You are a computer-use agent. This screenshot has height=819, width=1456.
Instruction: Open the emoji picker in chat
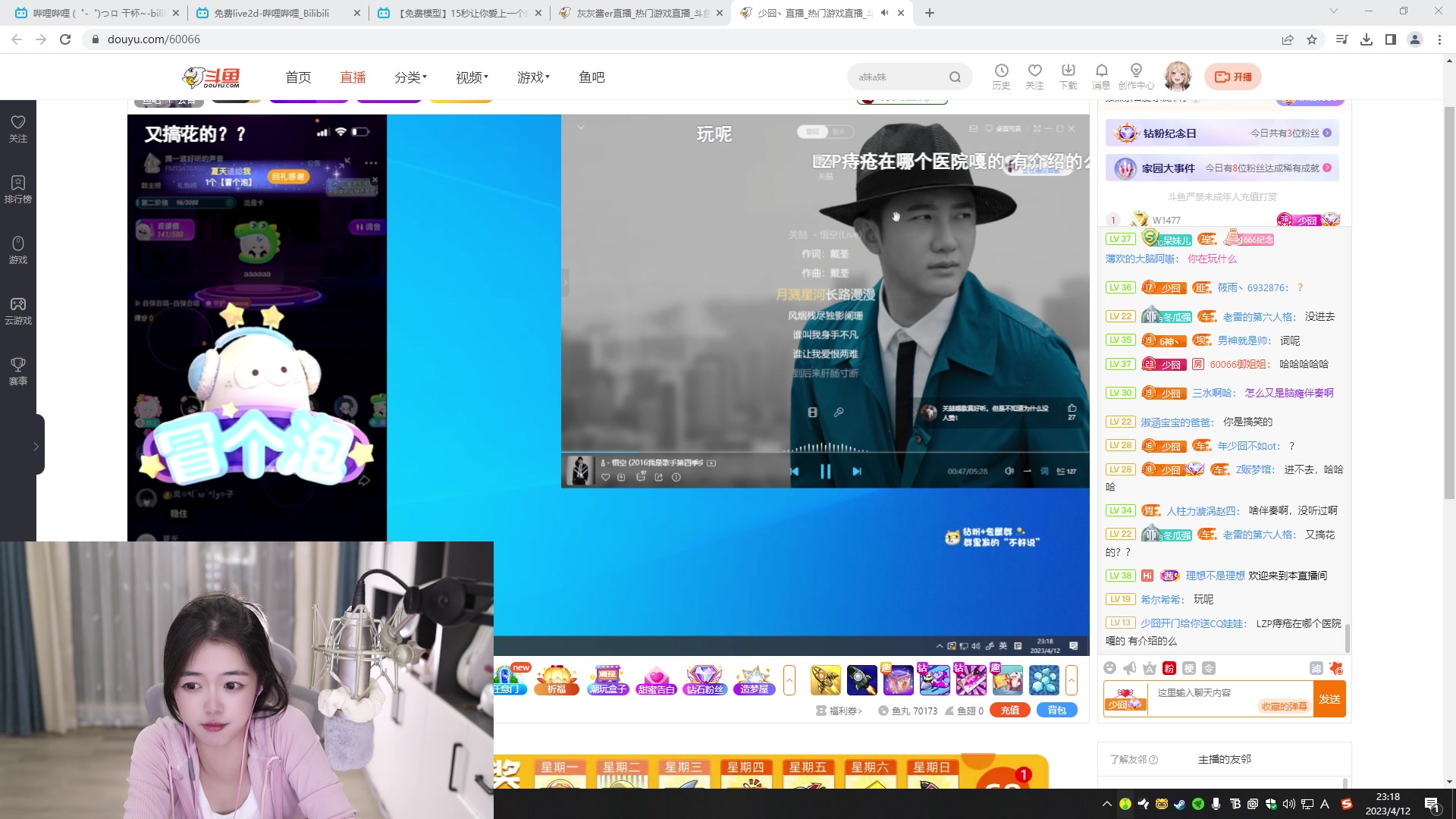pyautogui.click(x=1110, y=668)
